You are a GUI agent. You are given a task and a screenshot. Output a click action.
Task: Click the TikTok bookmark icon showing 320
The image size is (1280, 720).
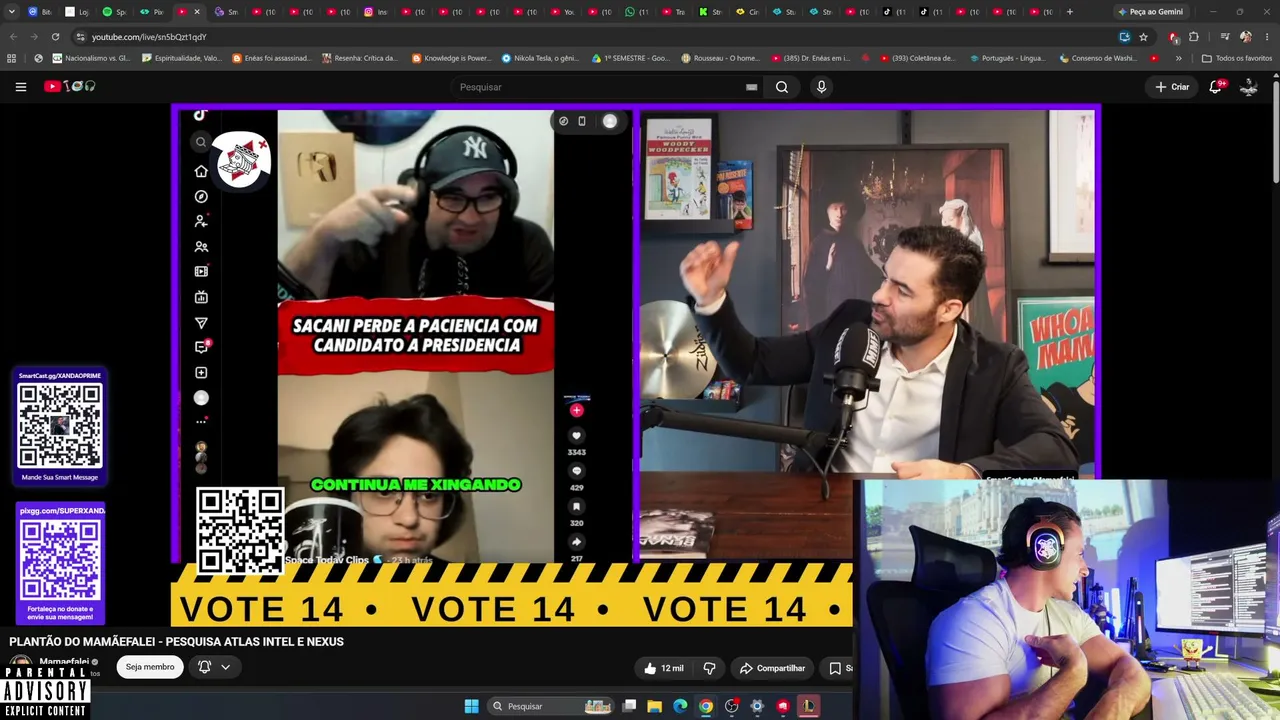pos(576,507)
